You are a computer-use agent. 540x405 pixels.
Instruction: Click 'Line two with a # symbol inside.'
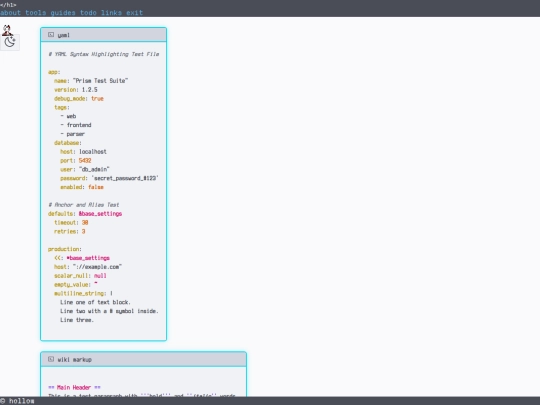click(x=110, y=311)
